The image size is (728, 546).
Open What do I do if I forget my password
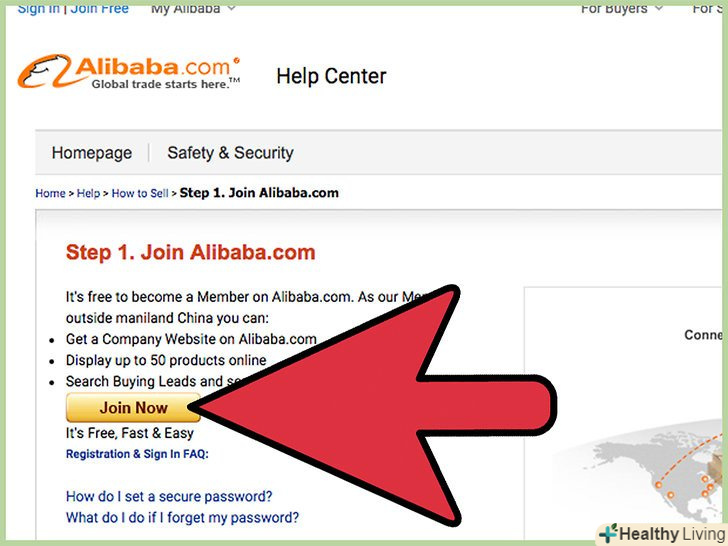pyautogui.click(x=182, y=517)
